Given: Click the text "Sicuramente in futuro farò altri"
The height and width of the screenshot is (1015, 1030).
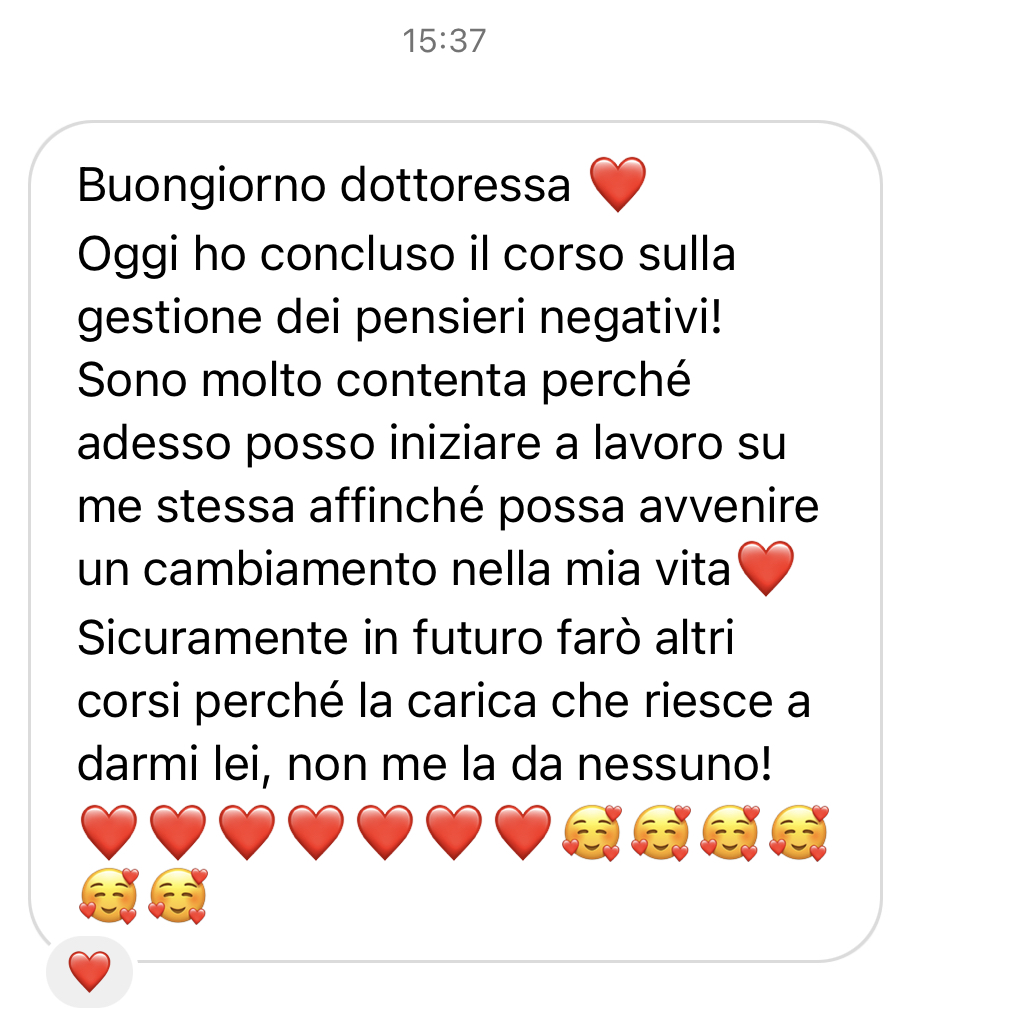Looking at the screenshot, I should pos(406,638).
